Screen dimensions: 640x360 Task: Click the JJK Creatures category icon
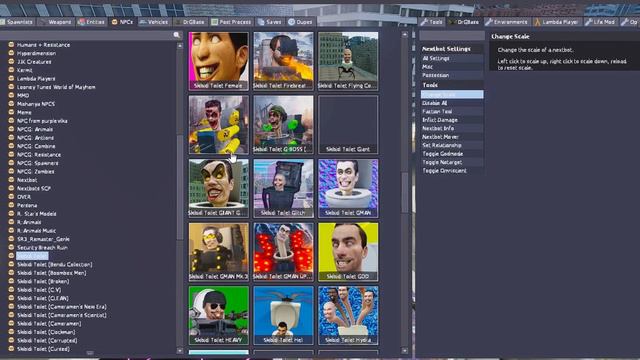11,62
